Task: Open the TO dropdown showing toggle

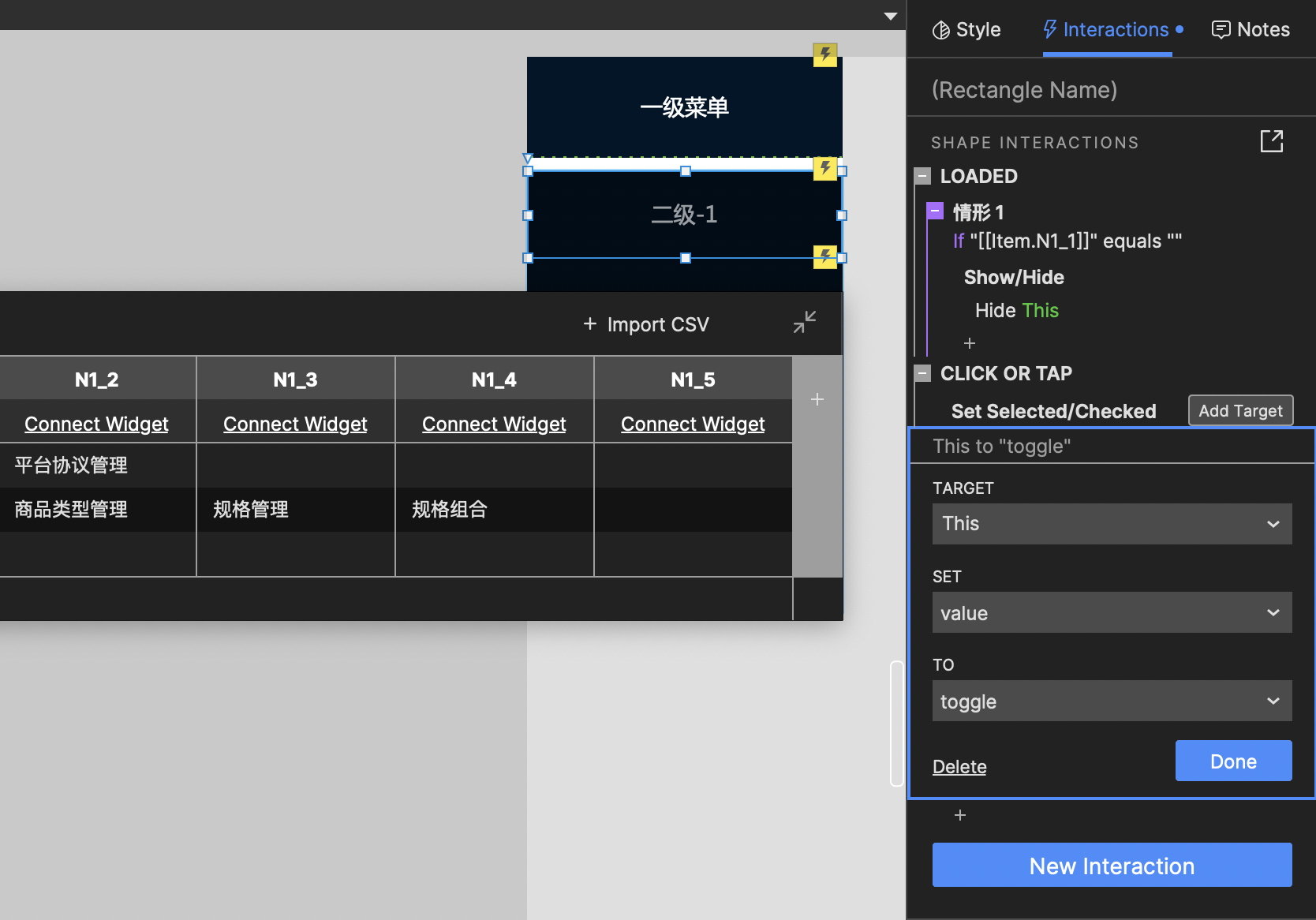Action: pos(1111,701)
